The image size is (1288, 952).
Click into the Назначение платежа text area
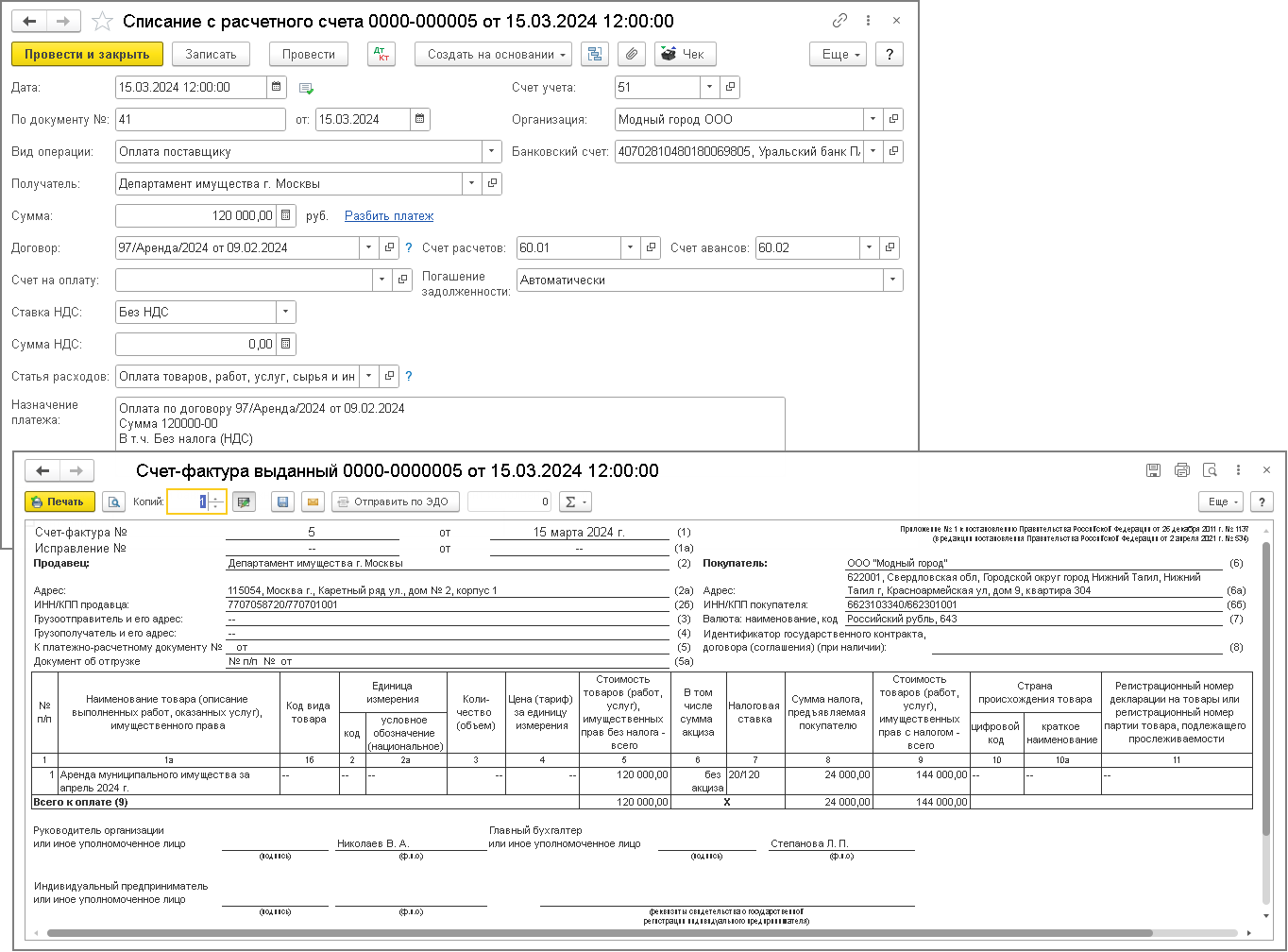point(449,423)
